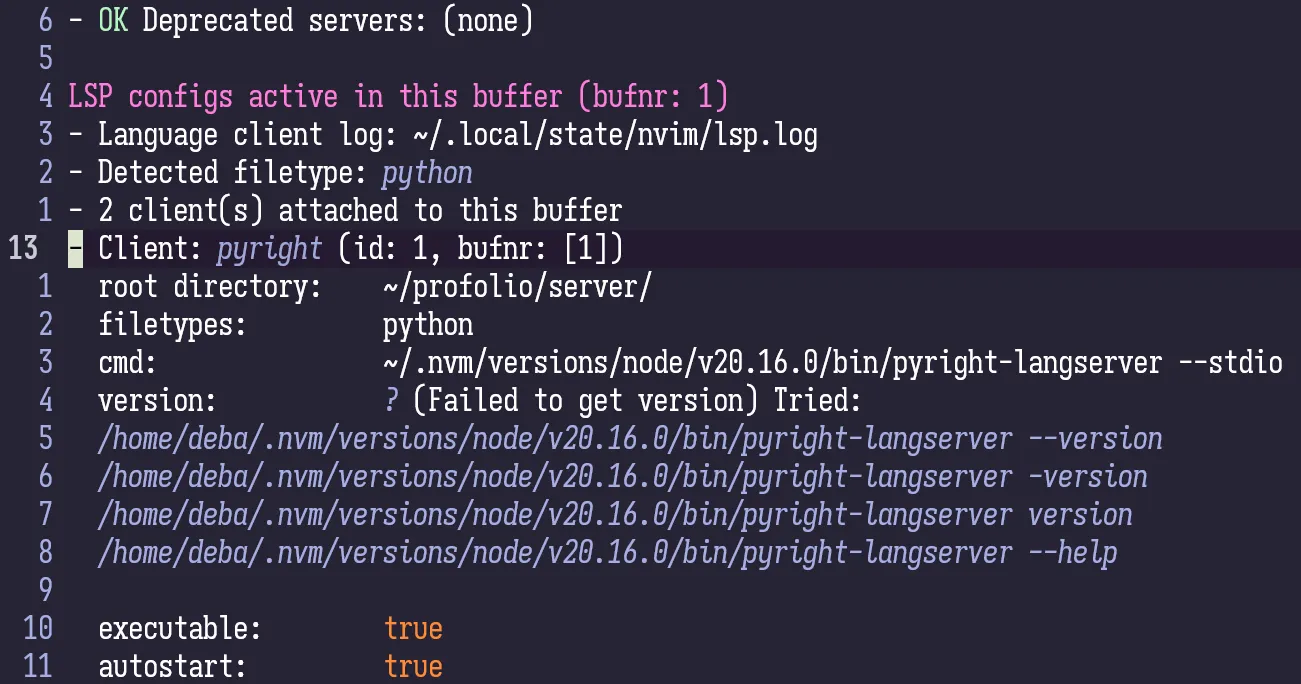Screen dimensions: 1301x684
Task: Click the '(Failed to get version) Tried:' text
Action: click(637, 401)
